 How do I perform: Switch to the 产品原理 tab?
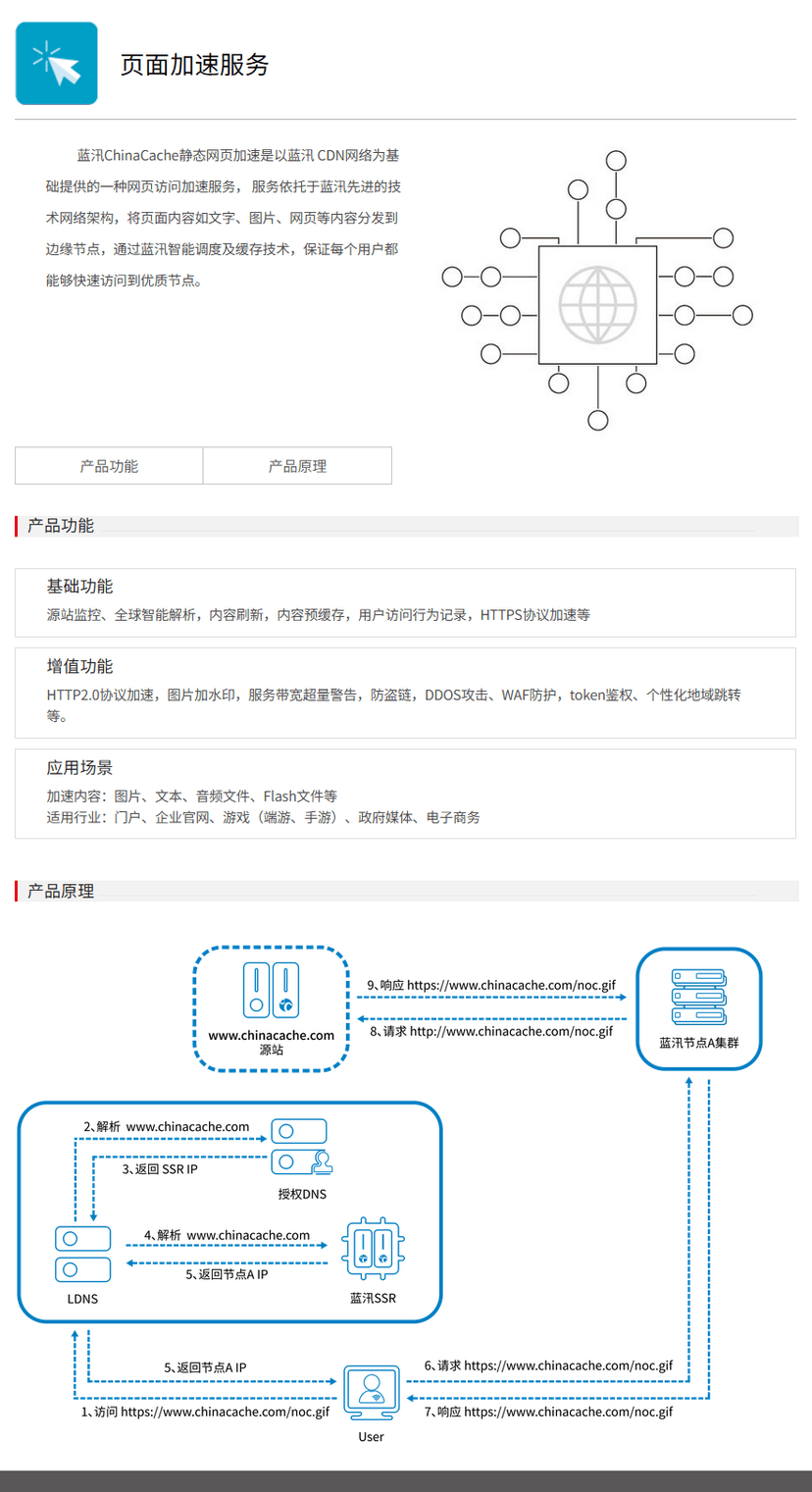[297, 466]
